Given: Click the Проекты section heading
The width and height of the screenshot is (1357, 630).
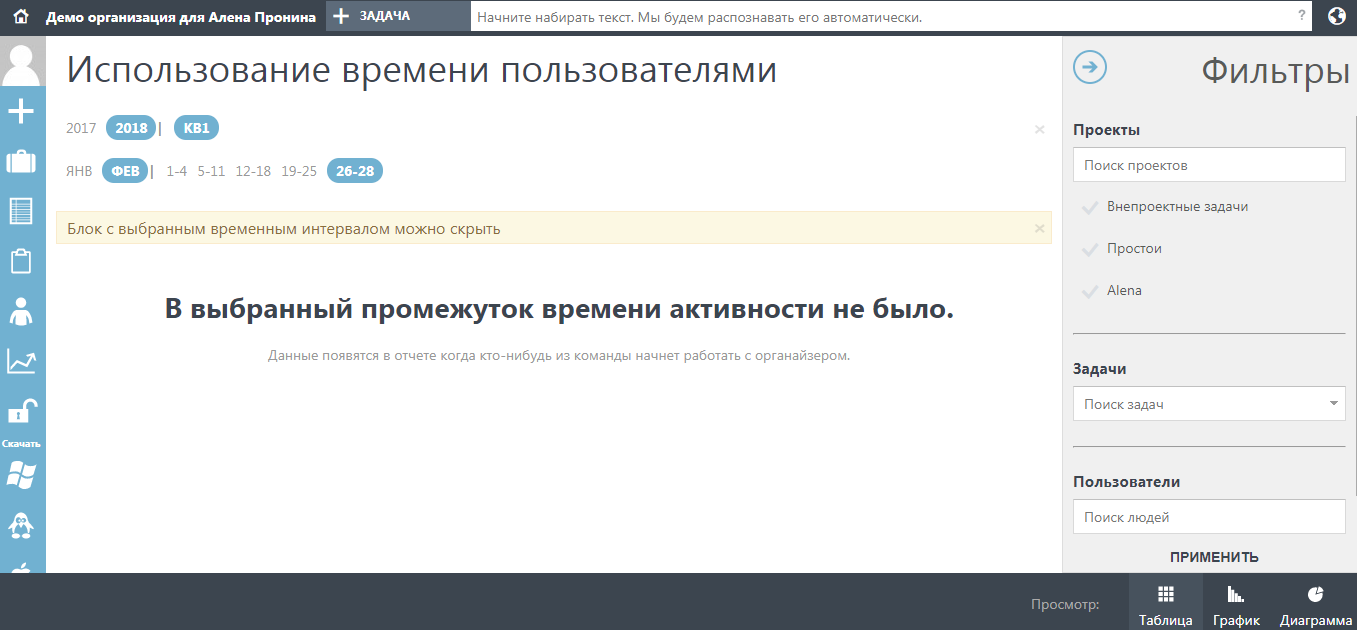Looking at the screenshot, I should pos(1106,130).
